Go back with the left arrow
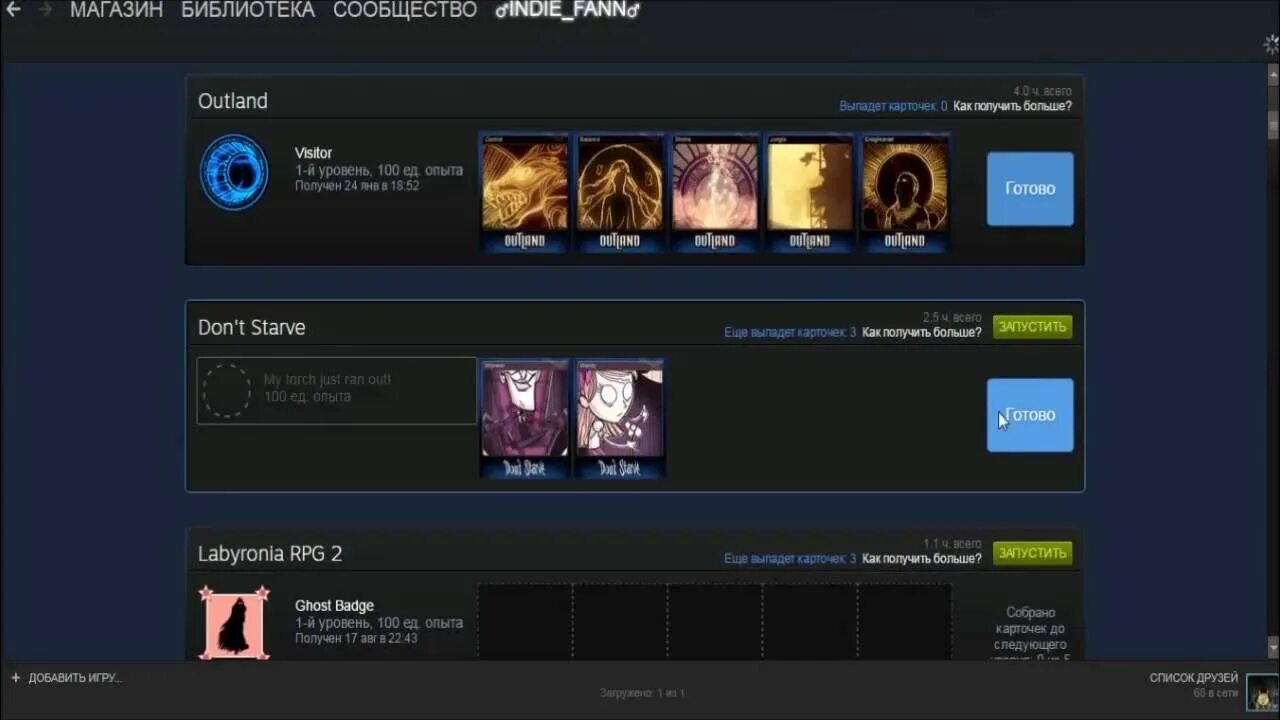The width and height of the screenshot is (1280, 720). 13,10
